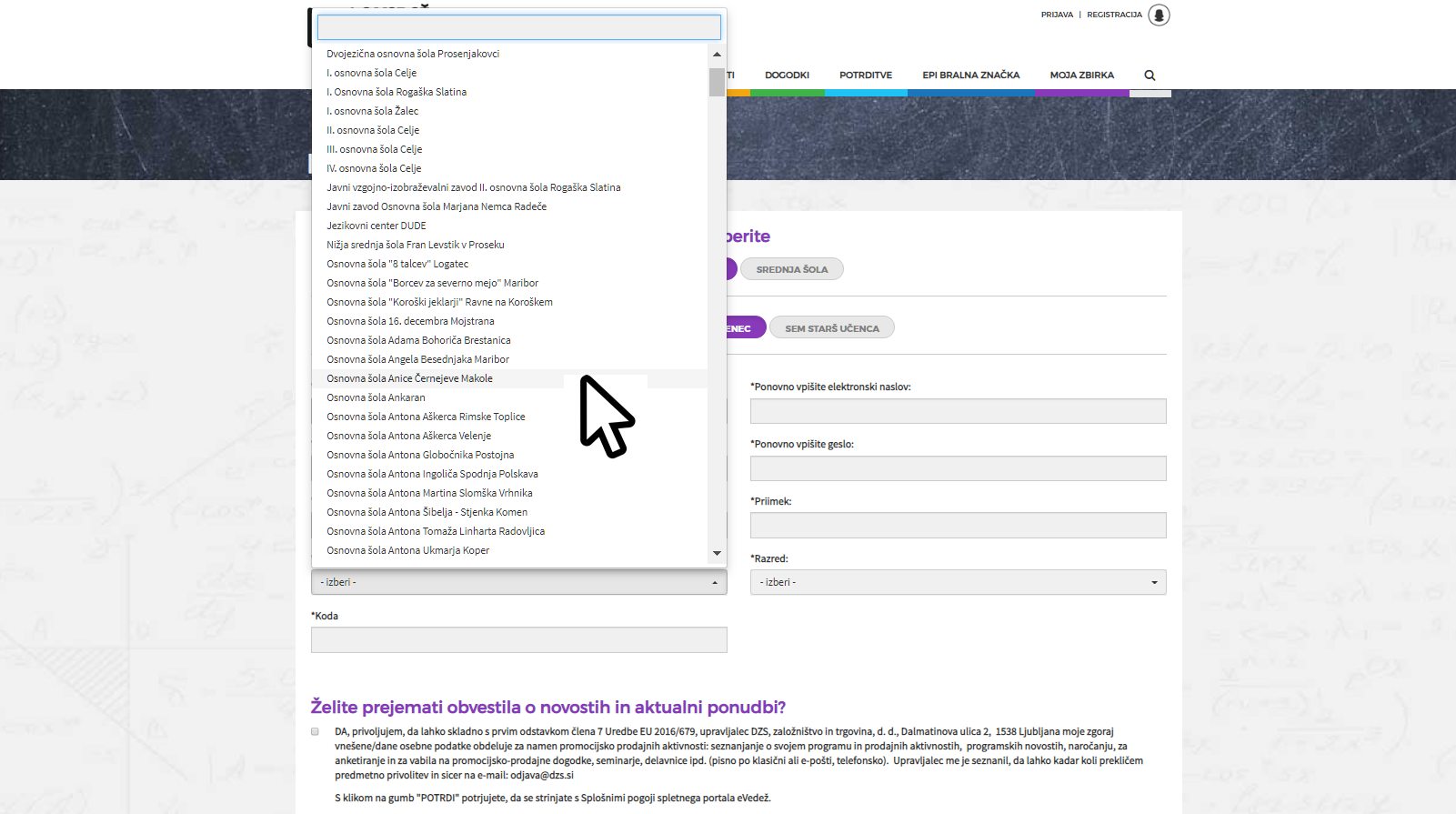This screenshot has width=1456, height=814.
Task: Select Javni vzgojno-izobraževalni zavod II. osnovna šola
Action: click(509, 187)
